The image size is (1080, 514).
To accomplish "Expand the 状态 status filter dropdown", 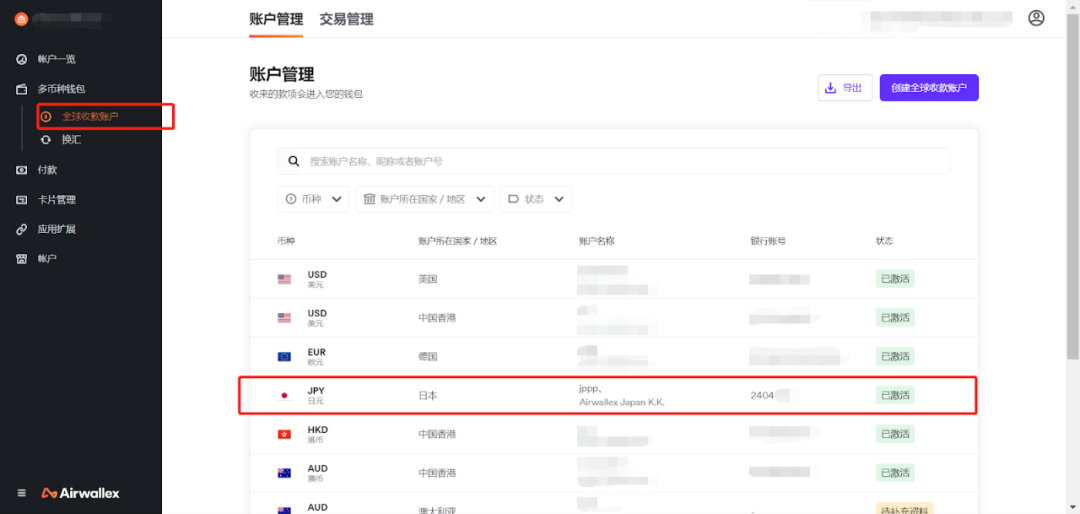I will point(536,199).
